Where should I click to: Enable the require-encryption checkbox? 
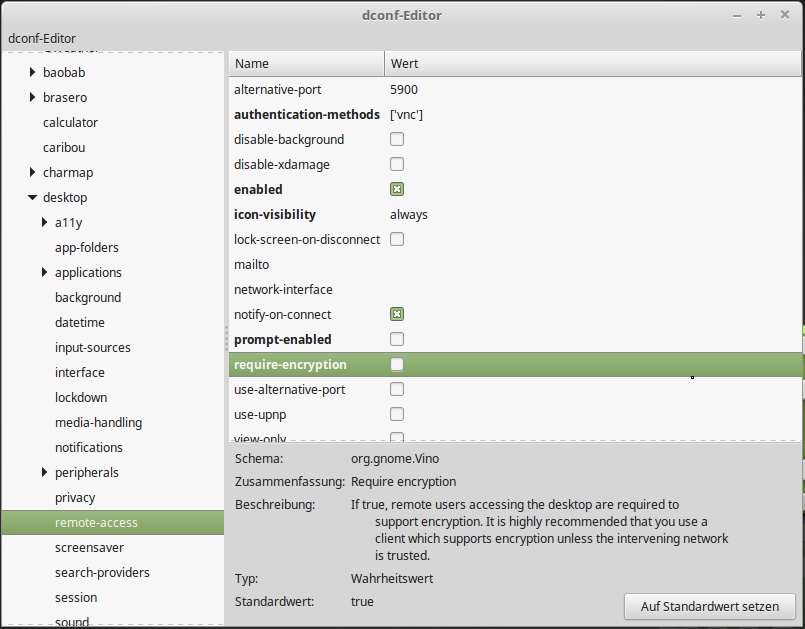397,364
